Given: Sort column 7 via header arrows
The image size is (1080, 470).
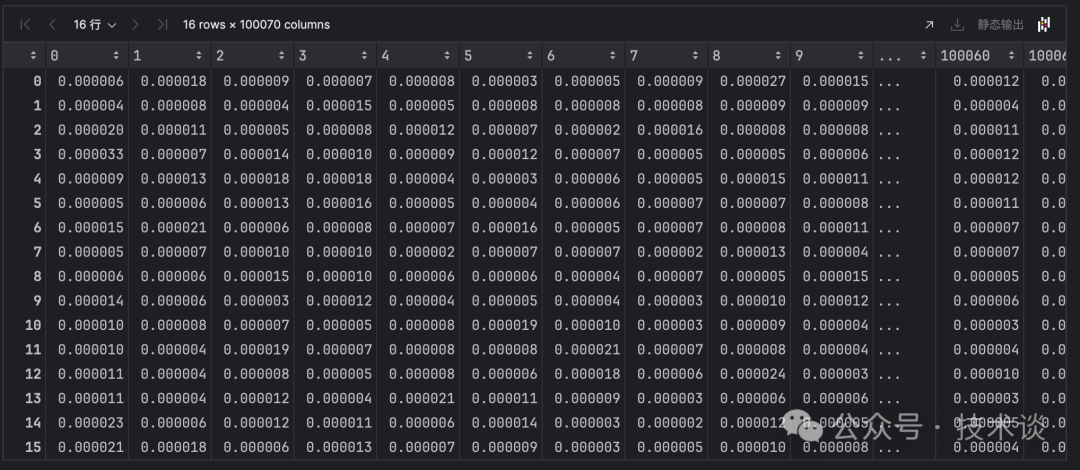Looking at the screenshot, I should tap(695, 56).
